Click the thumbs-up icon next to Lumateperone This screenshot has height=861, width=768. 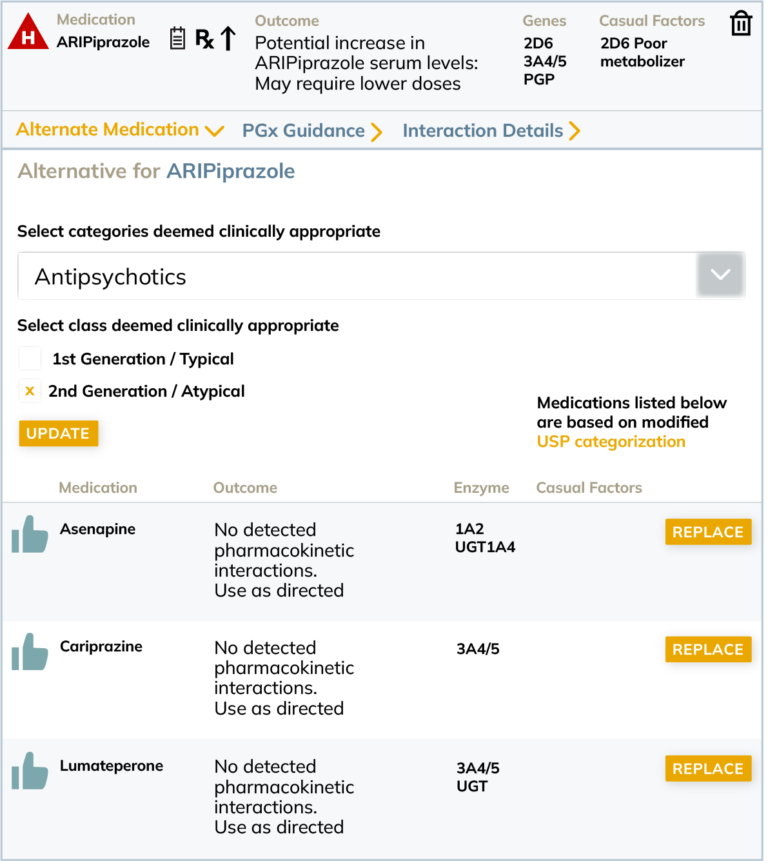click(30, 772)
